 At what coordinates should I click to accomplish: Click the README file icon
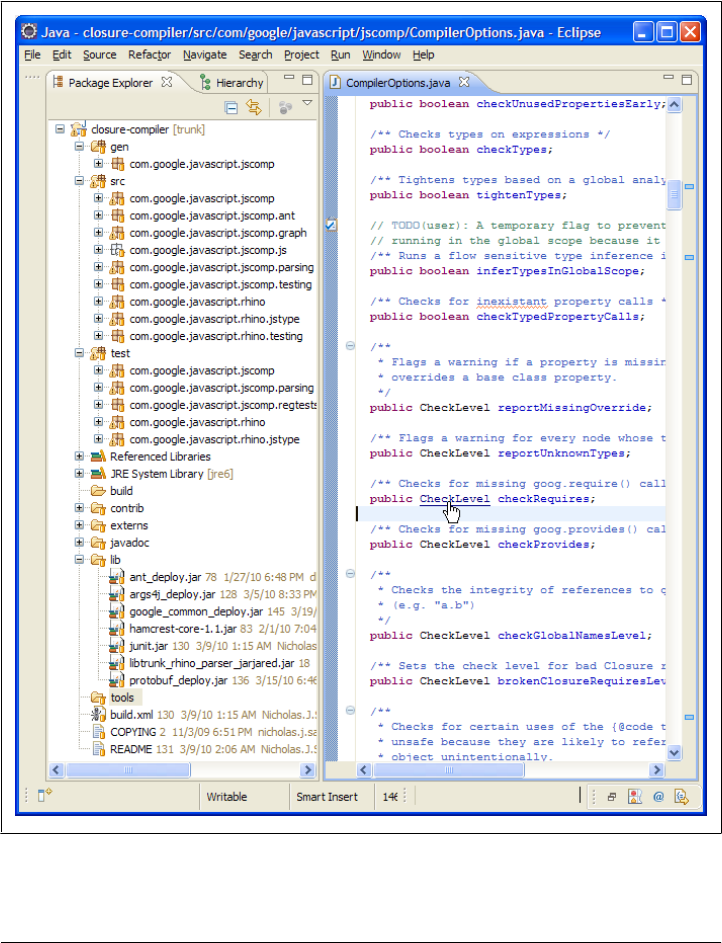click(x=98, y=749)
